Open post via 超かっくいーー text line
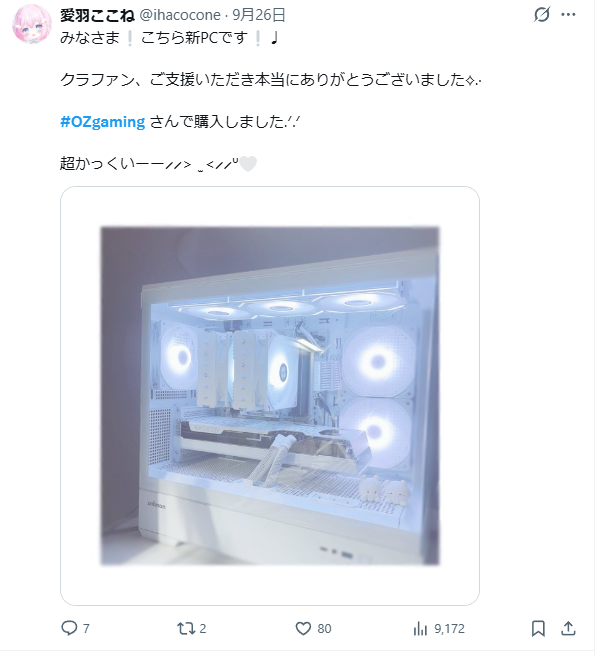Viewport: 615px width, 656px height. pos(158,163)
